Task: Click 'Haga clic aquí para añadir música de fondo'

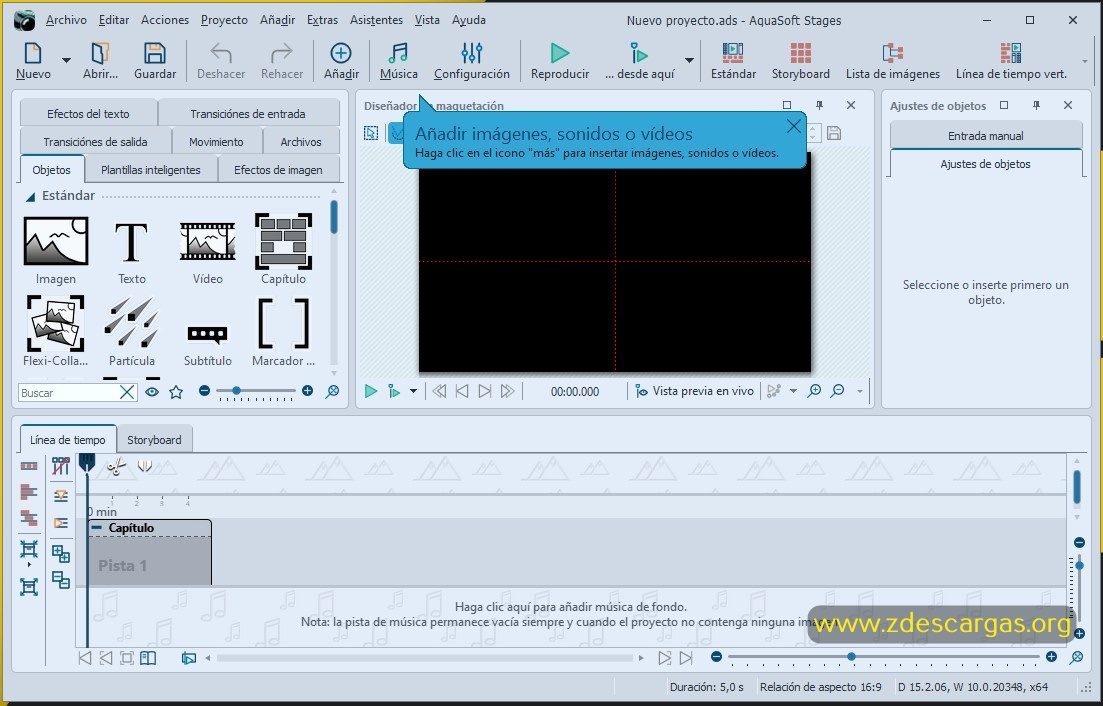Action: click(570, 606)
